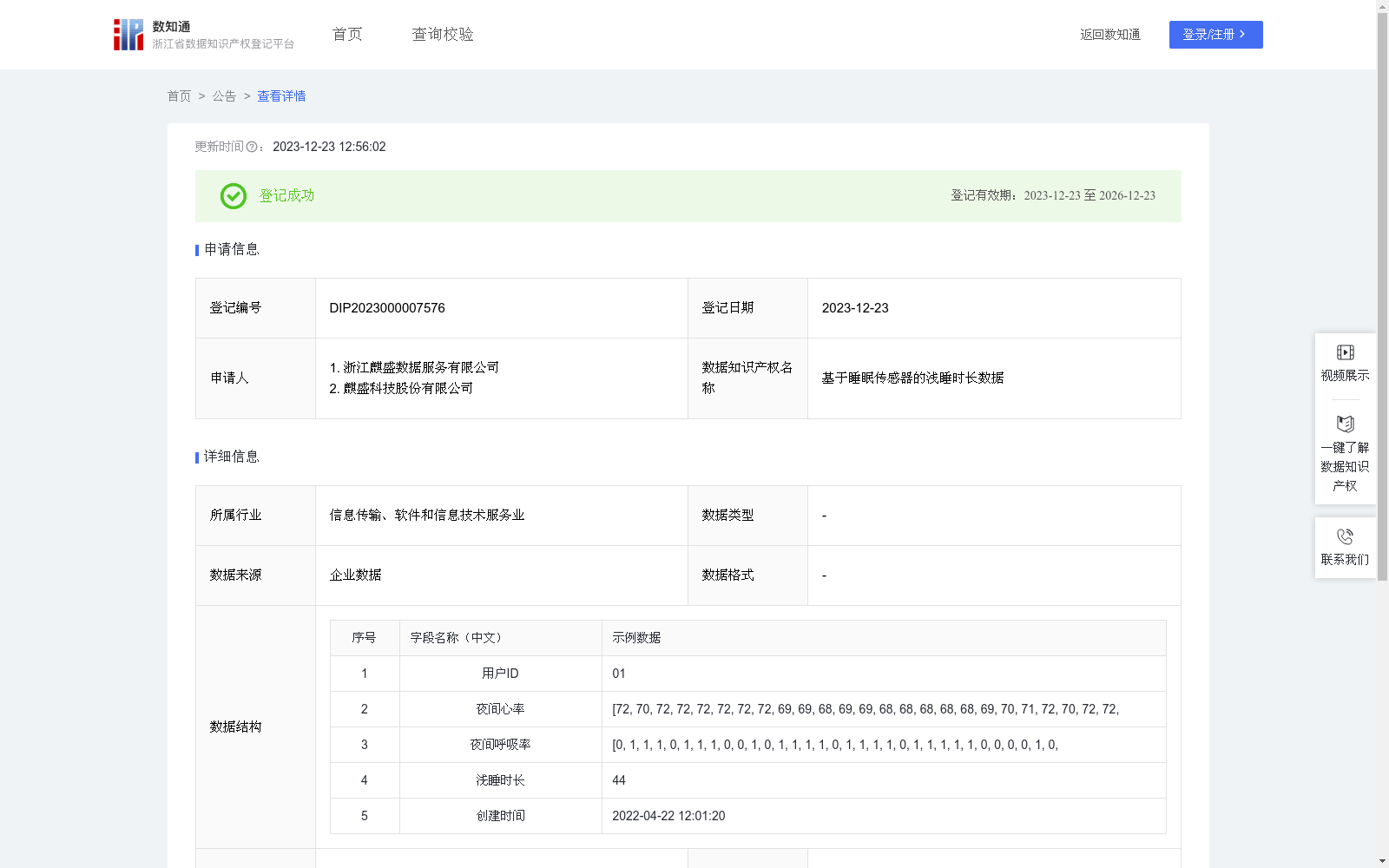The height and width of the screenshot is (868, 1389).
Task: Click 查看详情 in the breadcrumb
Action: pyautogui.click(x=281, y=96)
